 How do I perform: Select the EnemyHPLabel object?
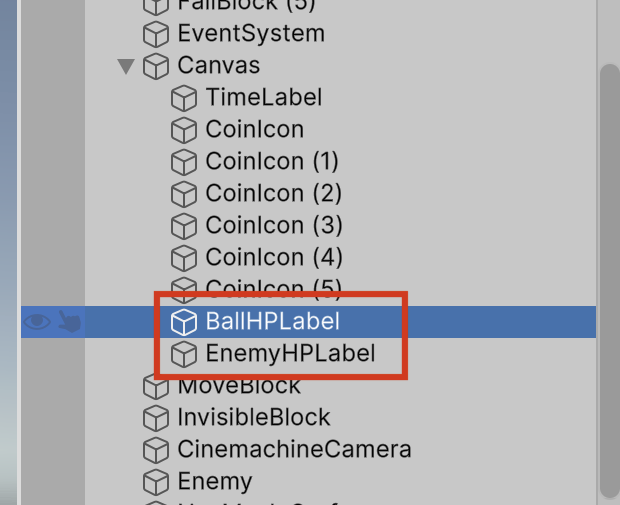[x=290, y=354]
